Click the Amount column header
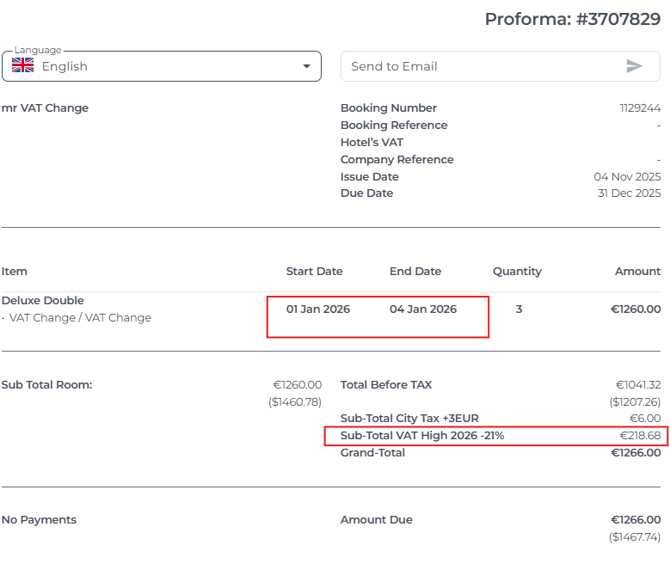Viewport: 670px width, 588px height. 637,271
